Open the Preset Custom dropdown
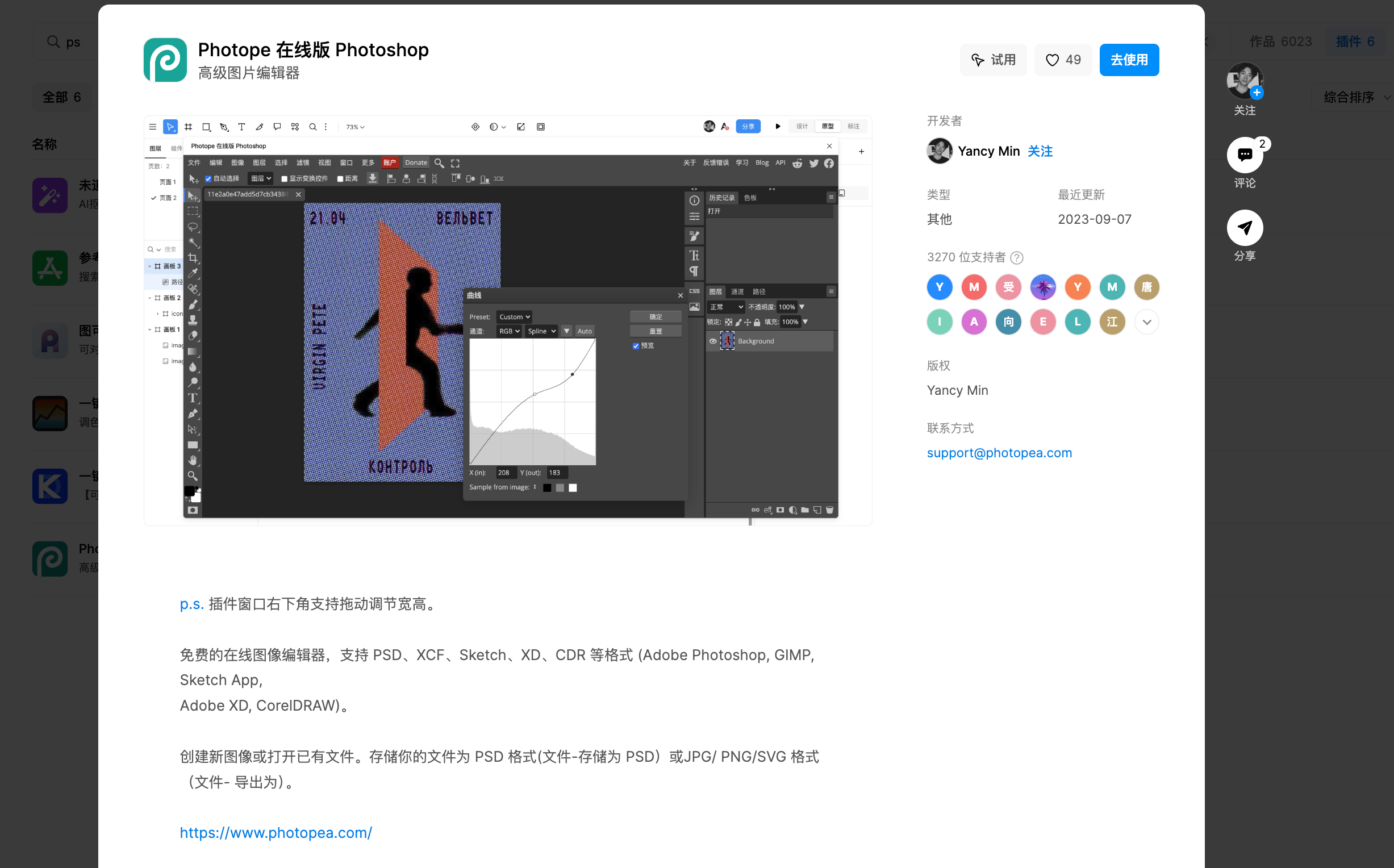The image size is (1394, 868). [514, 317]
